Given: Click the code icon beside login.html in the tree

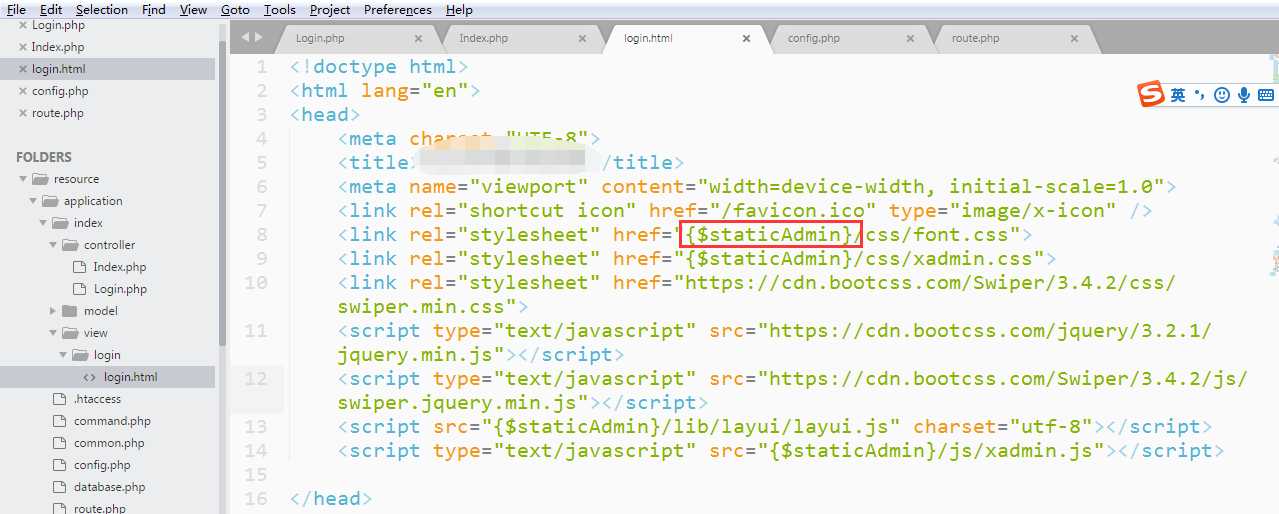Looking at the screenshot, I should 90,377.
